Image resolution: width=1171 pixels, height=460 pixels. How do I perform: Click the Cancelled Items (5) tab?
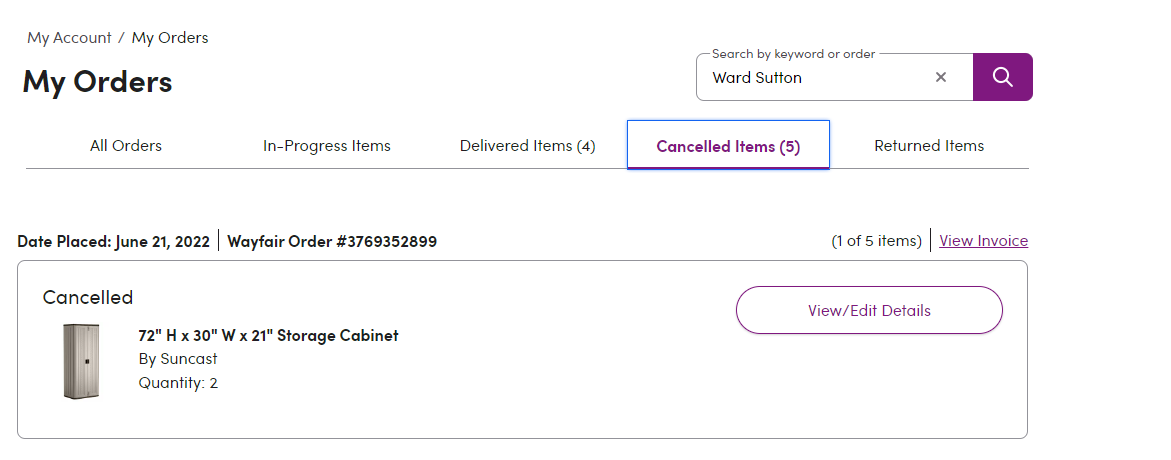(728, 146)
